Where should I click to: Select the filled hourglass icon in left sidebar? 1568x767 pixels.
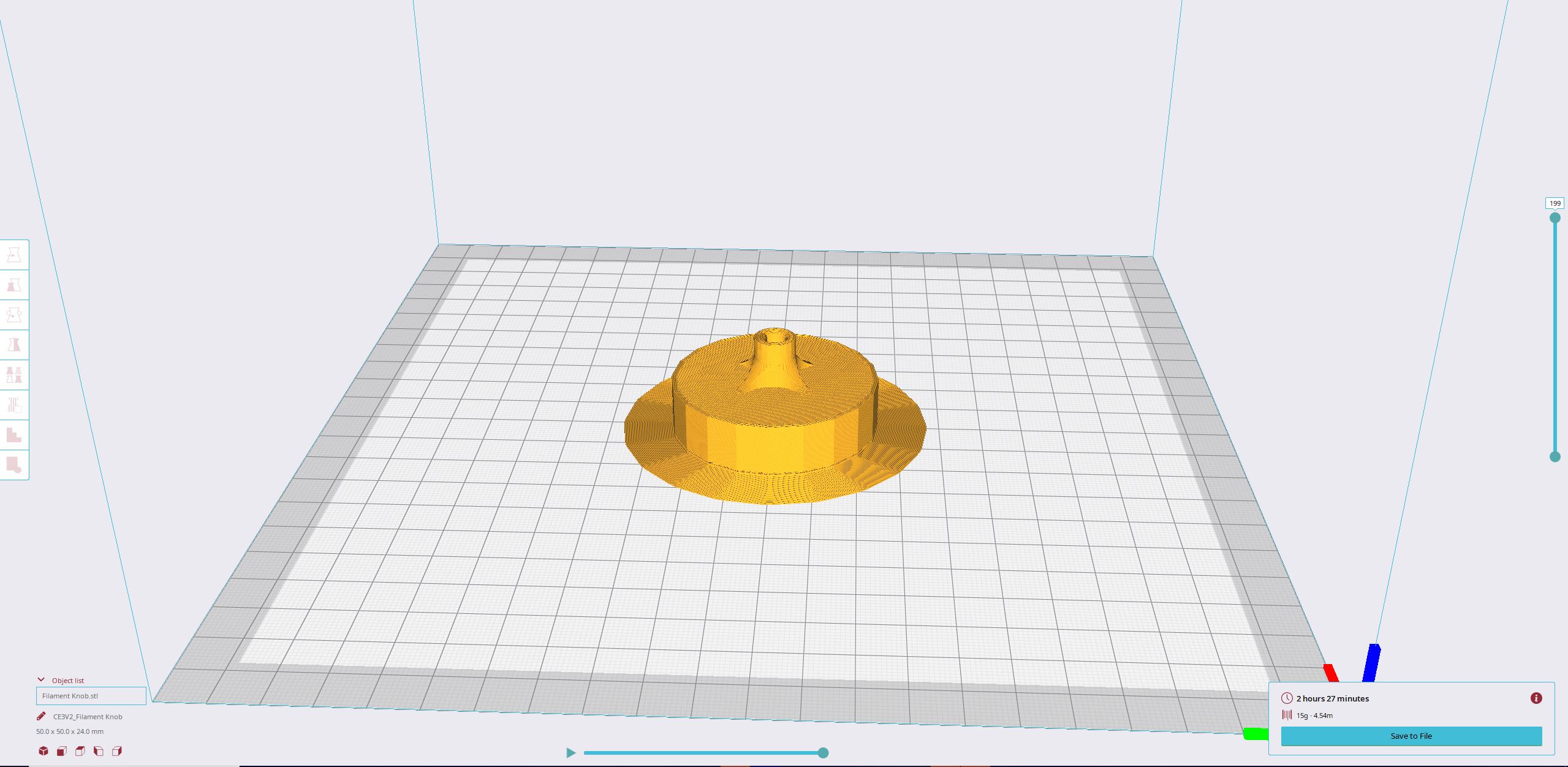[x=15, y=285]
